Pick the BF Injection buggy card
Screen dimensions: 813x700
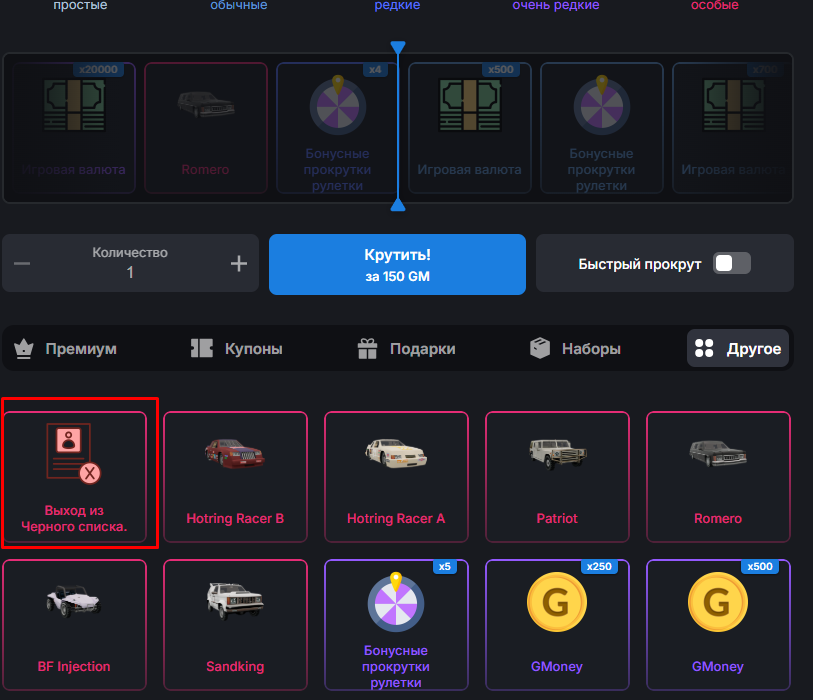coord(75,625)
